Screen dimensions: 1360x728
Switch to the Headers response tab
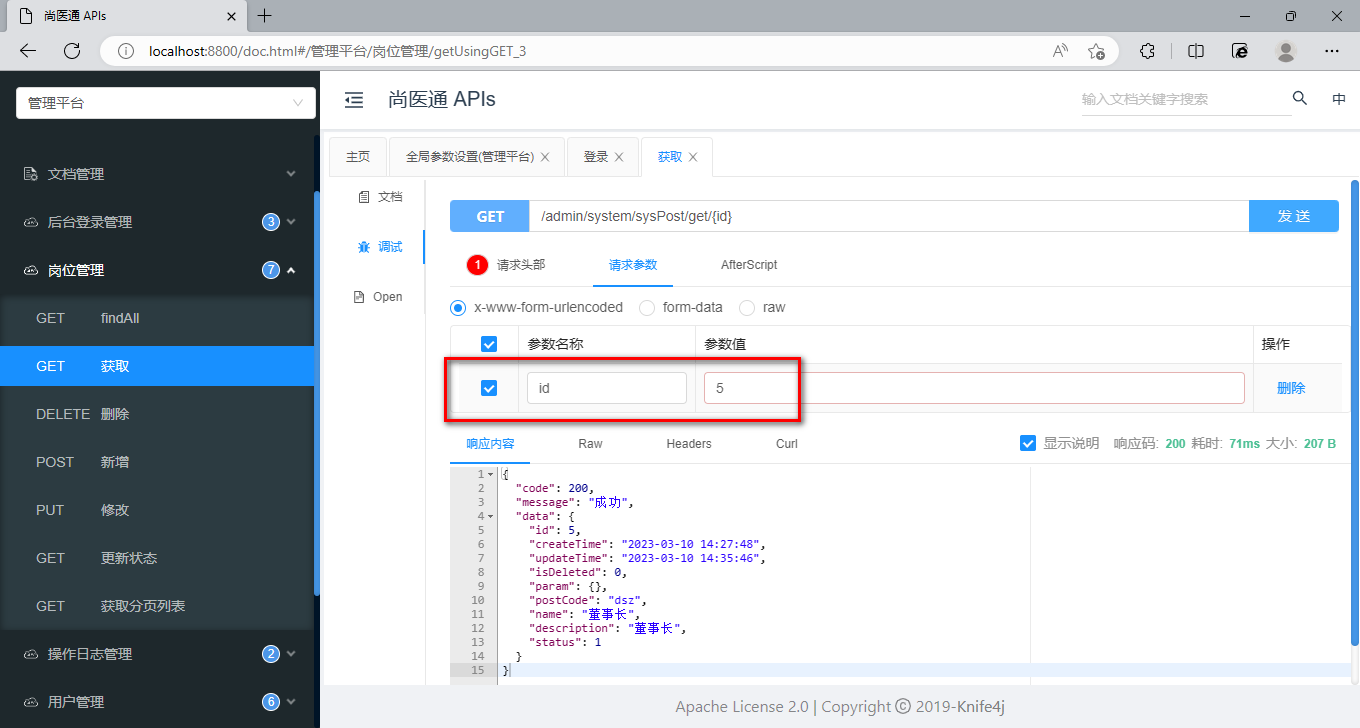click(689, 443)
